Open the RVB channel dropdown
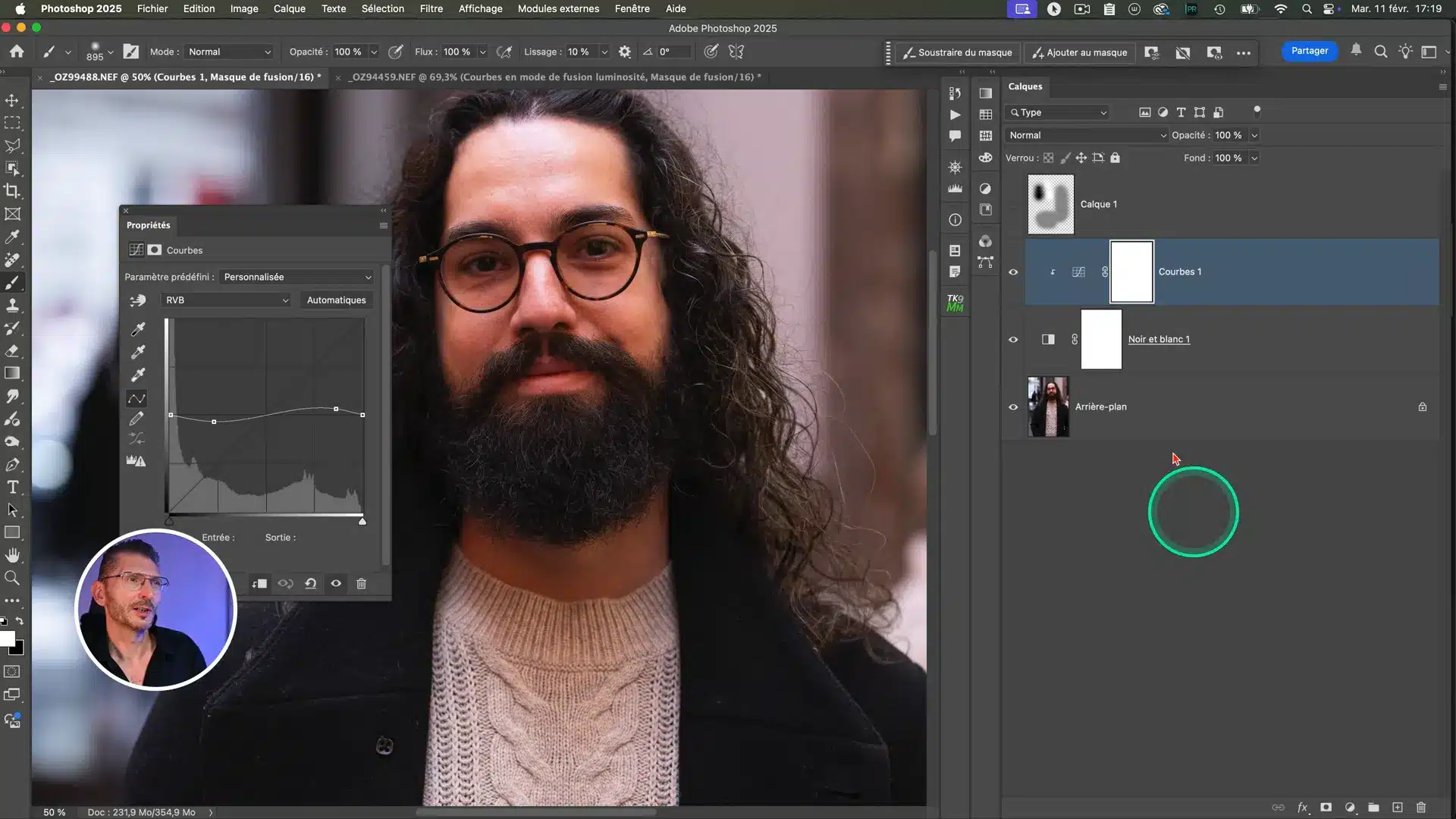Screen dimensions: 1456x819 coord(225,300)
